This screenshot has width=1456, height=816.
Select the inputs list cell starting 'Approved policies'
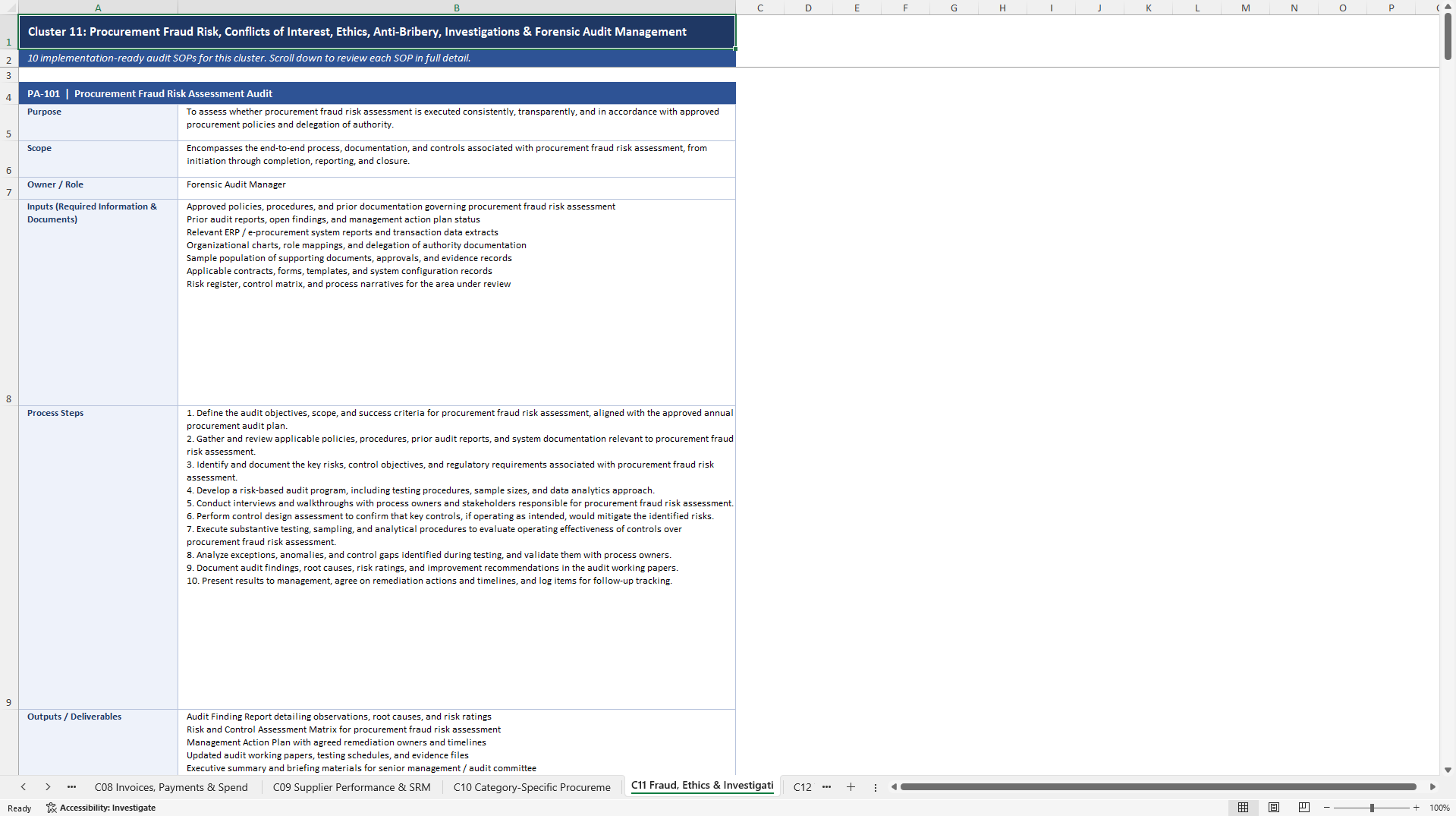(x=457, y=302)
